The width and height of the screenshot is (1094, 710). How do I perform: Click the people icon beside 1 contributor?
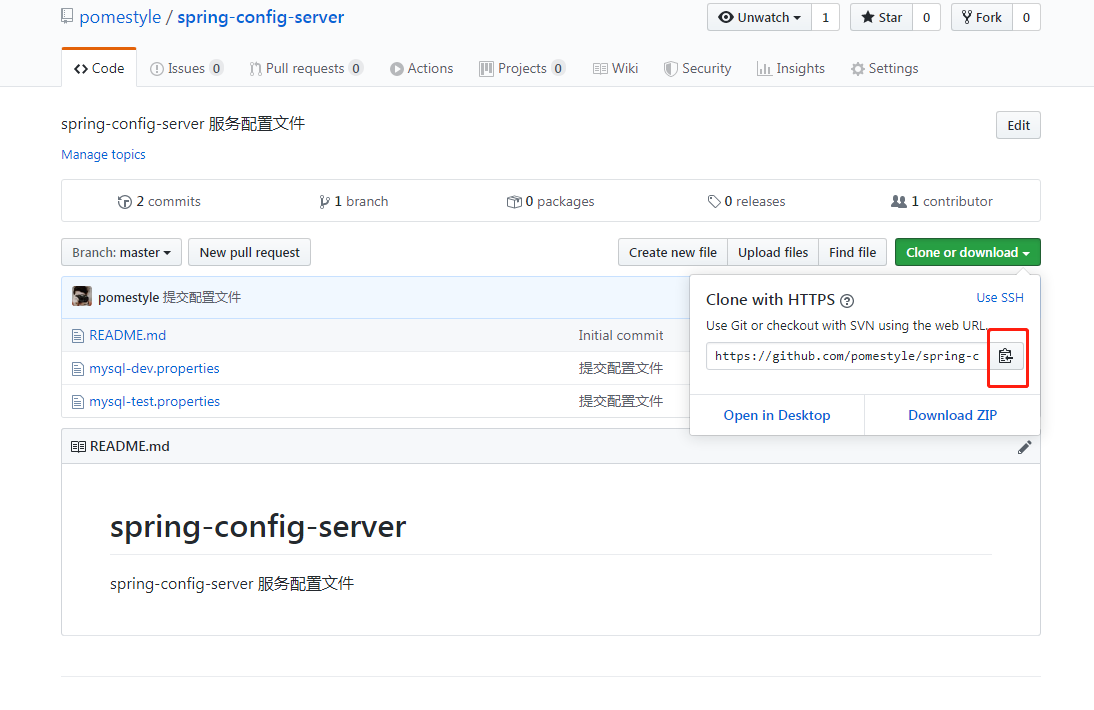point(899,202)
